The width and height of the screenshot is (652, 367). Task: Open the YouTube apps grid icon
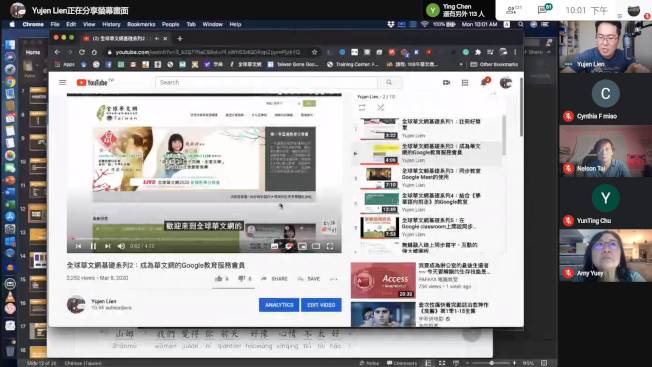pos(465,83)
